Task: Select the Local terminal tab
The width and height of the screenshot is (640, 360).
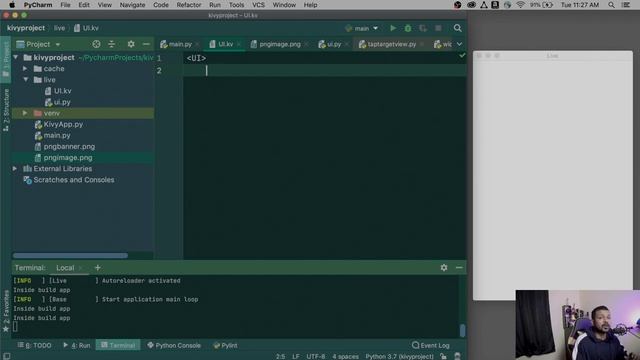Action: (65, 268)
